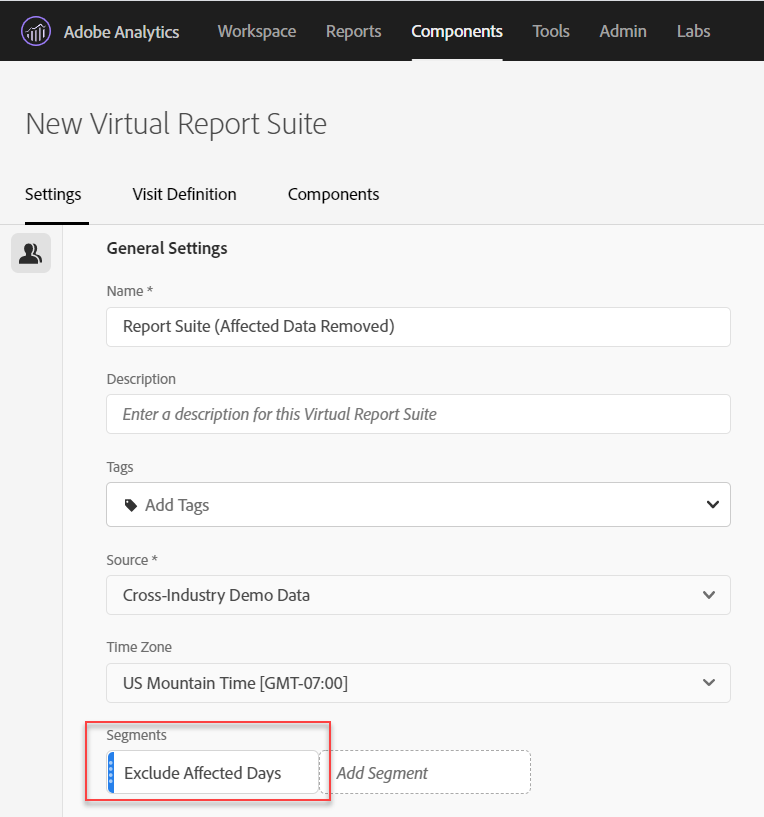Click the Name input field
This screenshot has height=817, width=764.
pyautogui.click(x=418, y=326)
